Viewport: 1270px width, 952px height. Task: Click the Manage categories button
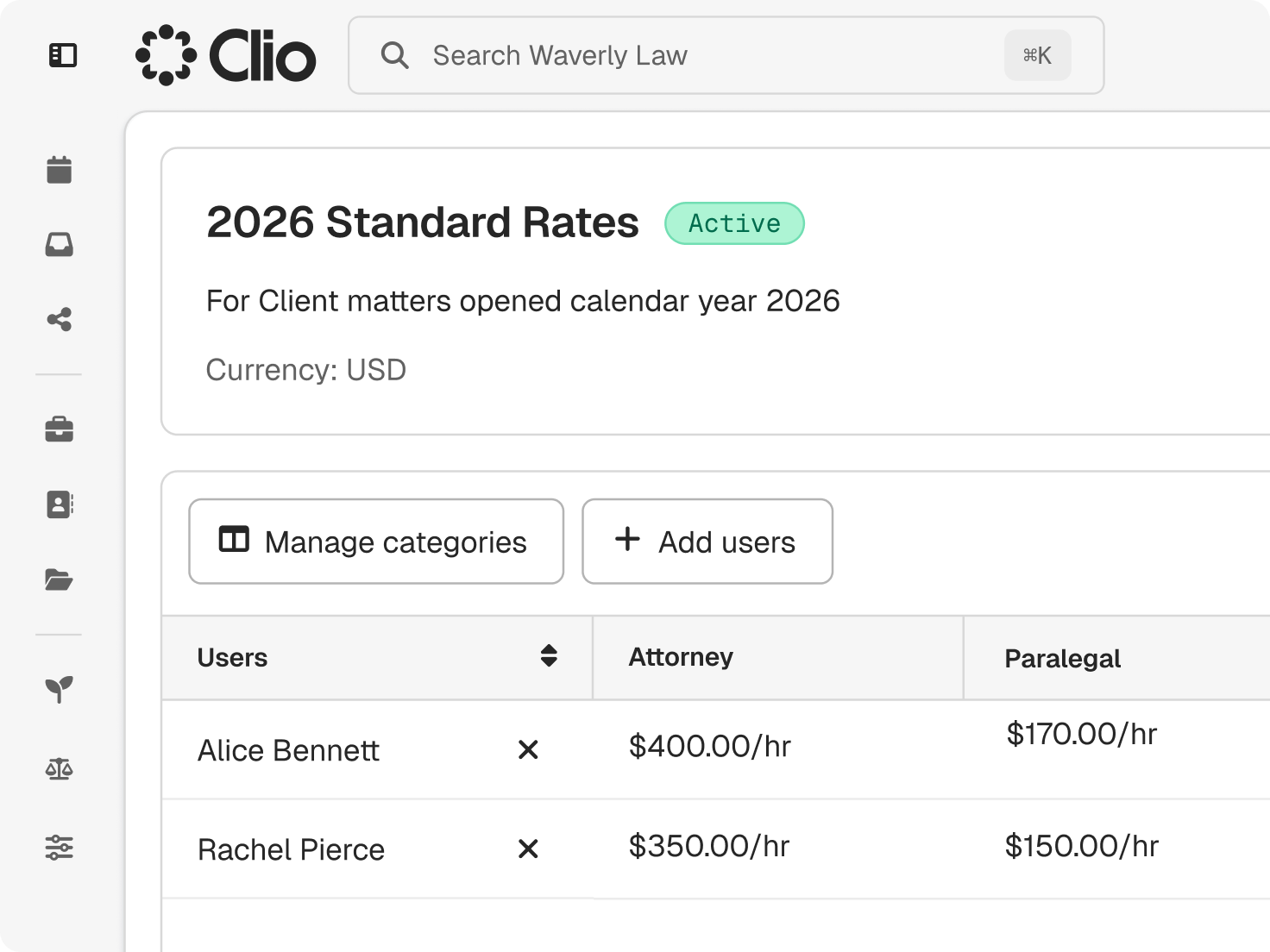coord(376,542)
